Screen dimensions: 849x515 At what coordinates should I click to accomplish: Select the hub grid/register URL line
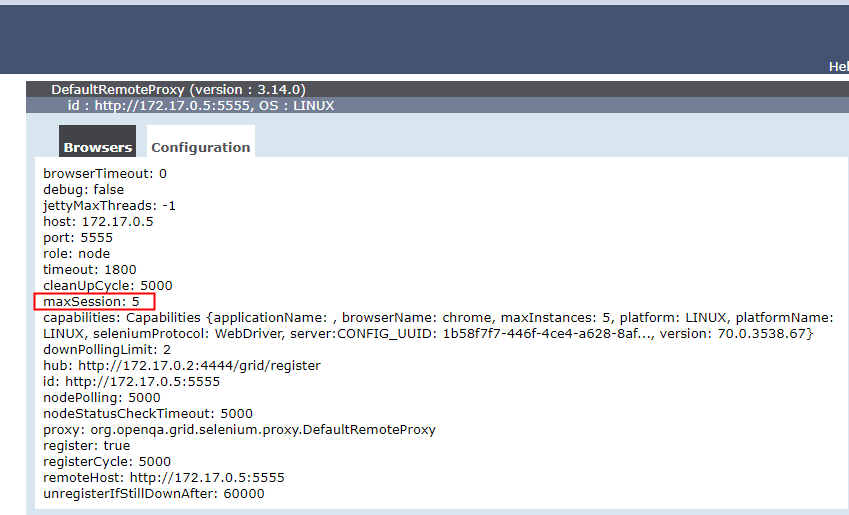pyautogui.click(x=182, y=366)
